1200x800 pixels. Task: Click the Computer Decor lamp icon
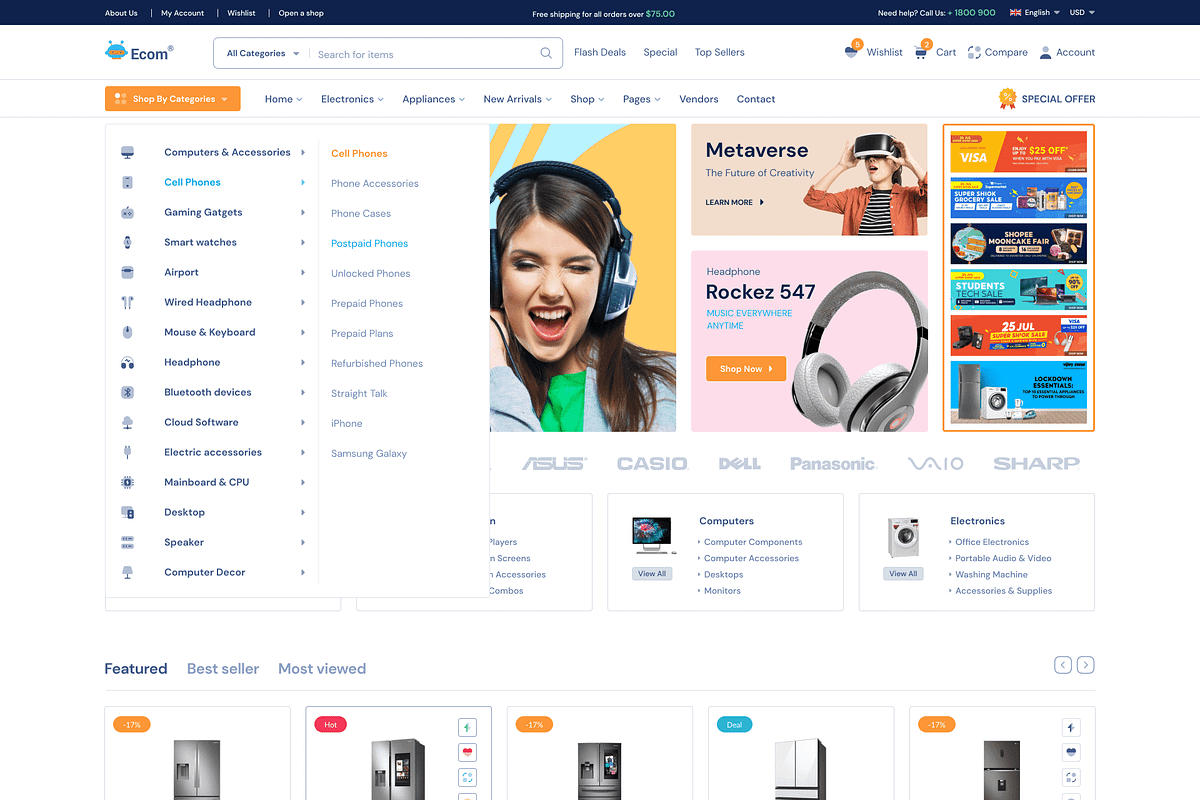127,572
